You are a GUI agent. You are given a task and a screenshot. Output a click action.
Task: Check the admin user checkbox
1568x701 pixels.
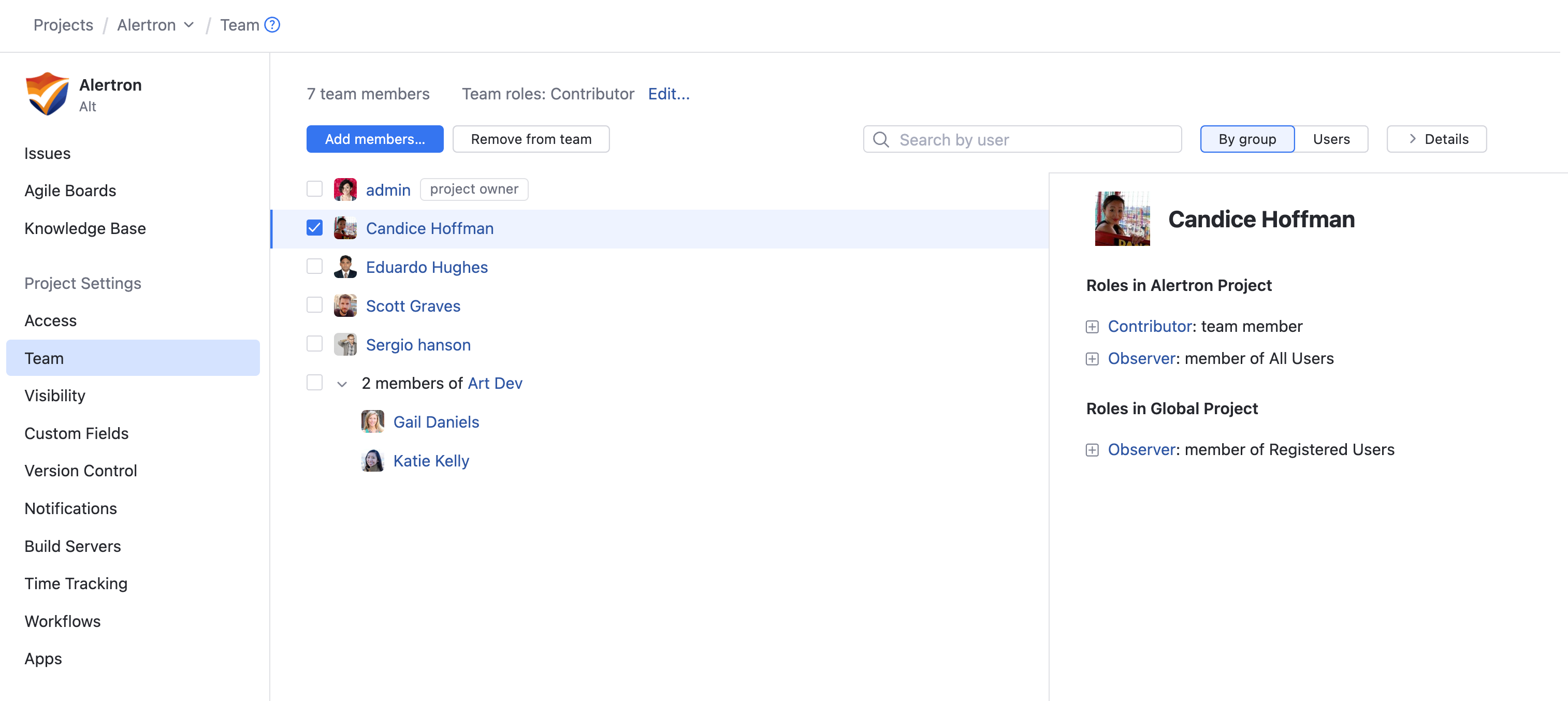tap(314, 189)
